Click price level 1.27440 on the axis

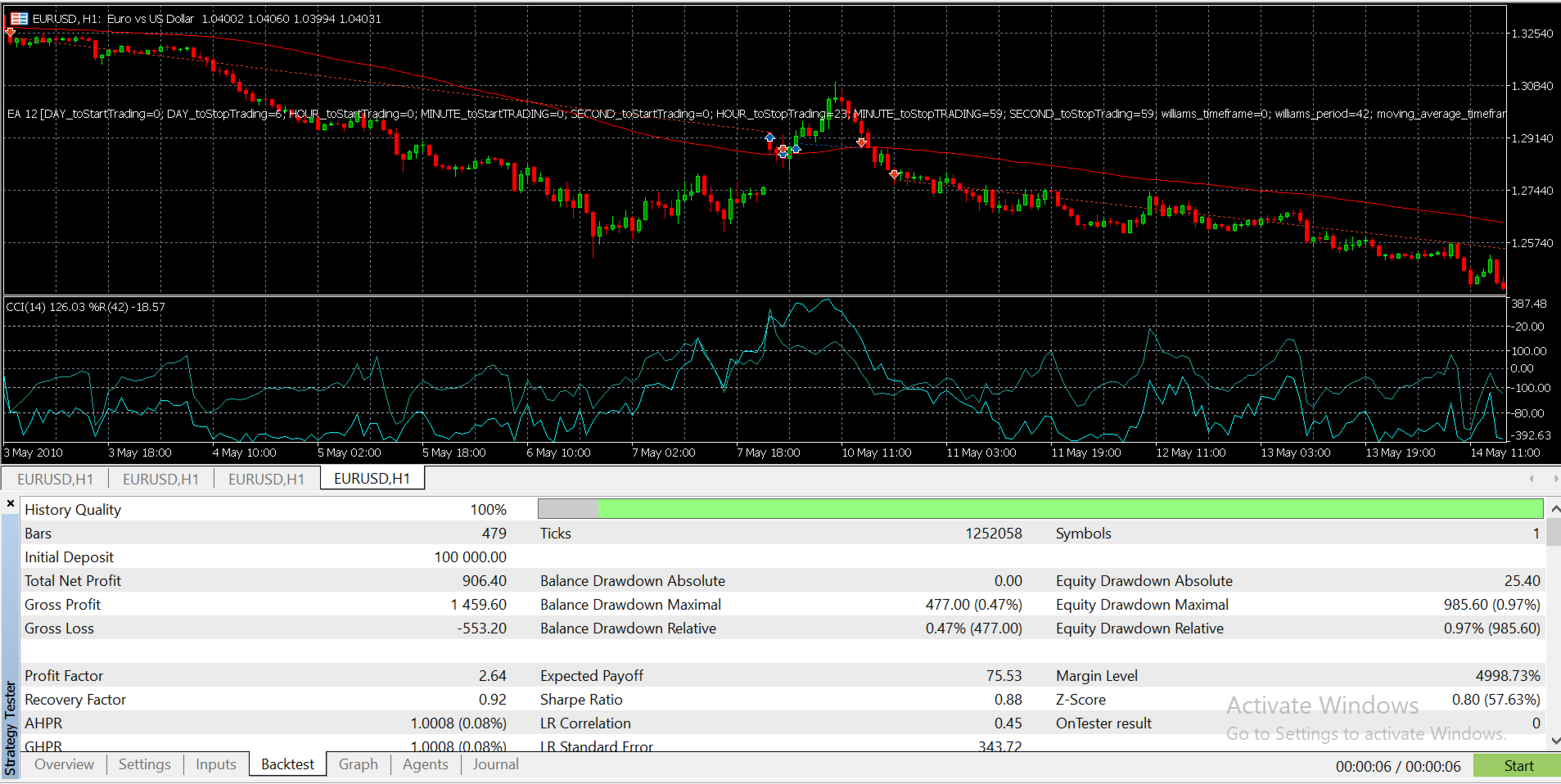click(x=1532, y=191)
